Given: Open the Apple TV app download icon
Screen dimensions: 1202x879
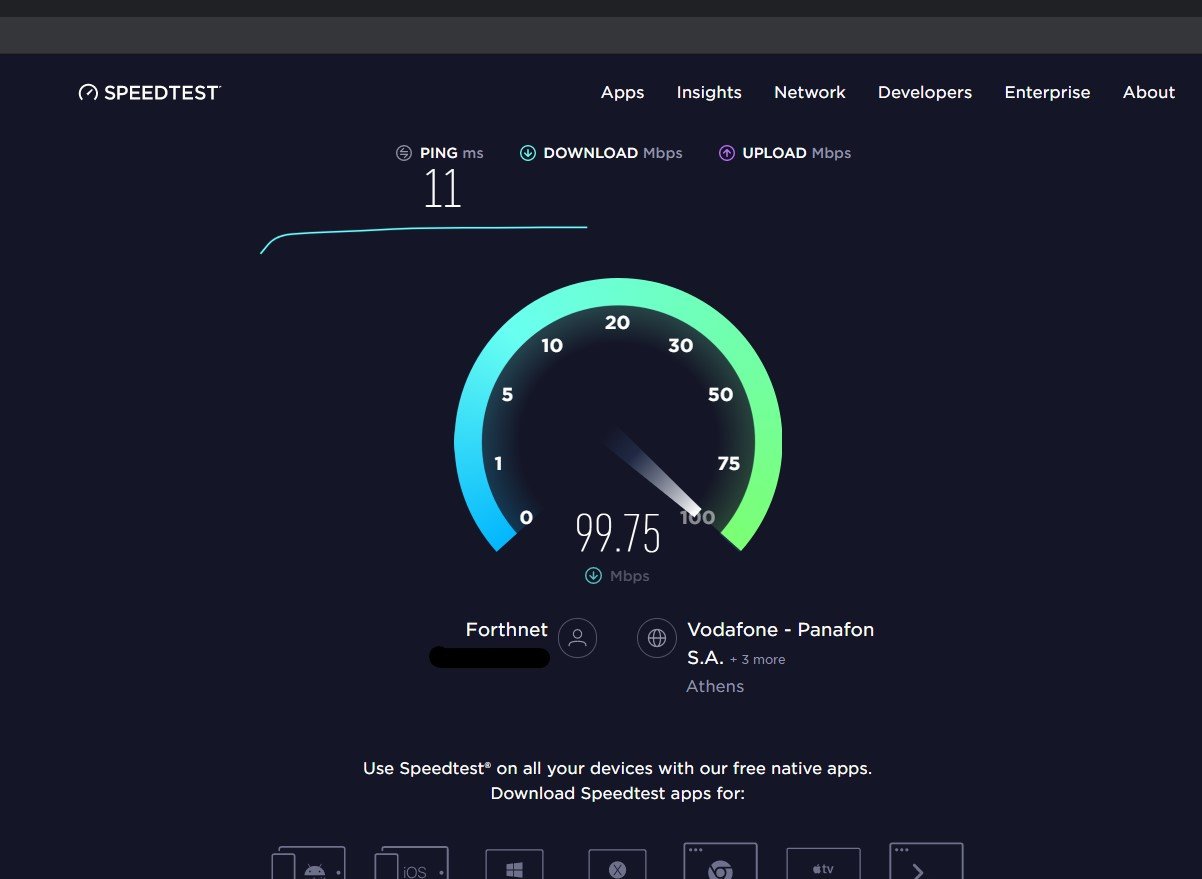Looking at the screenshot, I should pyautogui.click(x=823, y=864).
